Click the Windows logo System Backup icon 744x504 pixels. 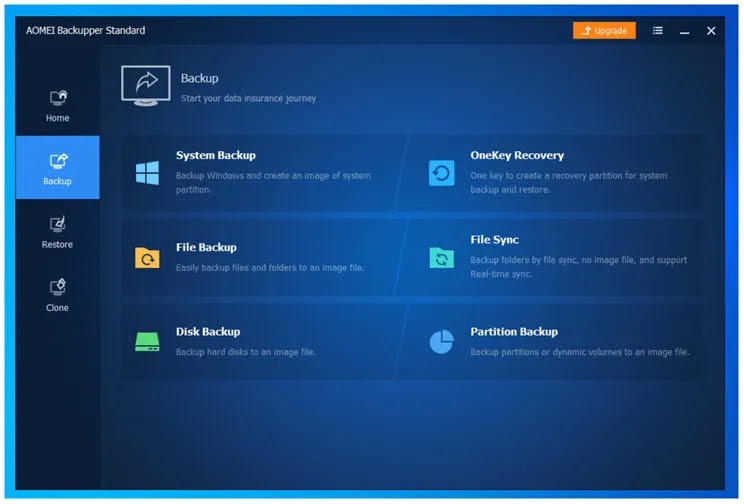pyautogui.click(x=147, y=173)
